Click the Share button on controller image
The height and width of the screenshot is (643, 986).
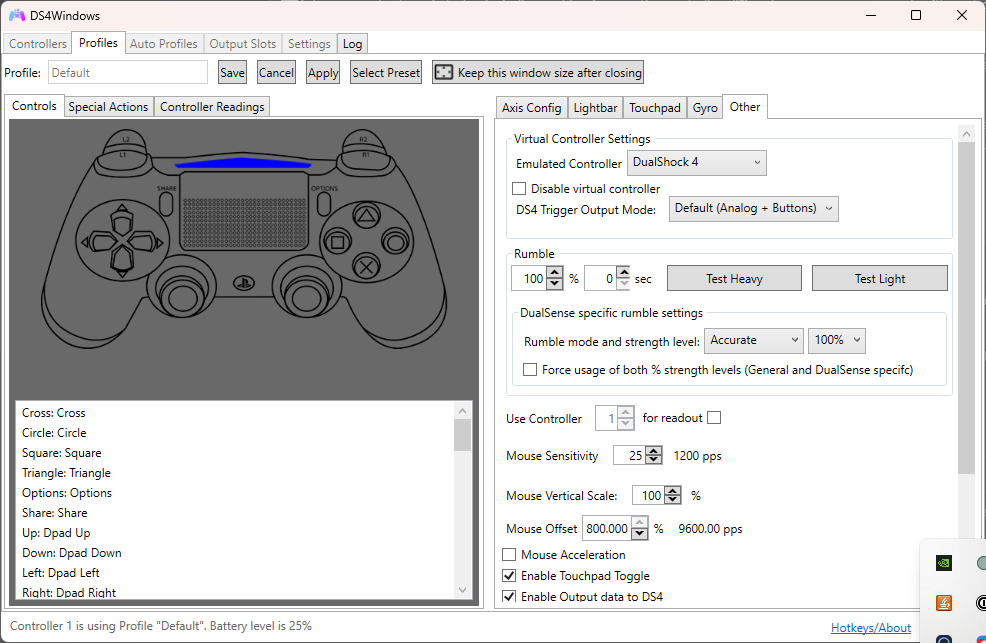[x=166, y=203]
